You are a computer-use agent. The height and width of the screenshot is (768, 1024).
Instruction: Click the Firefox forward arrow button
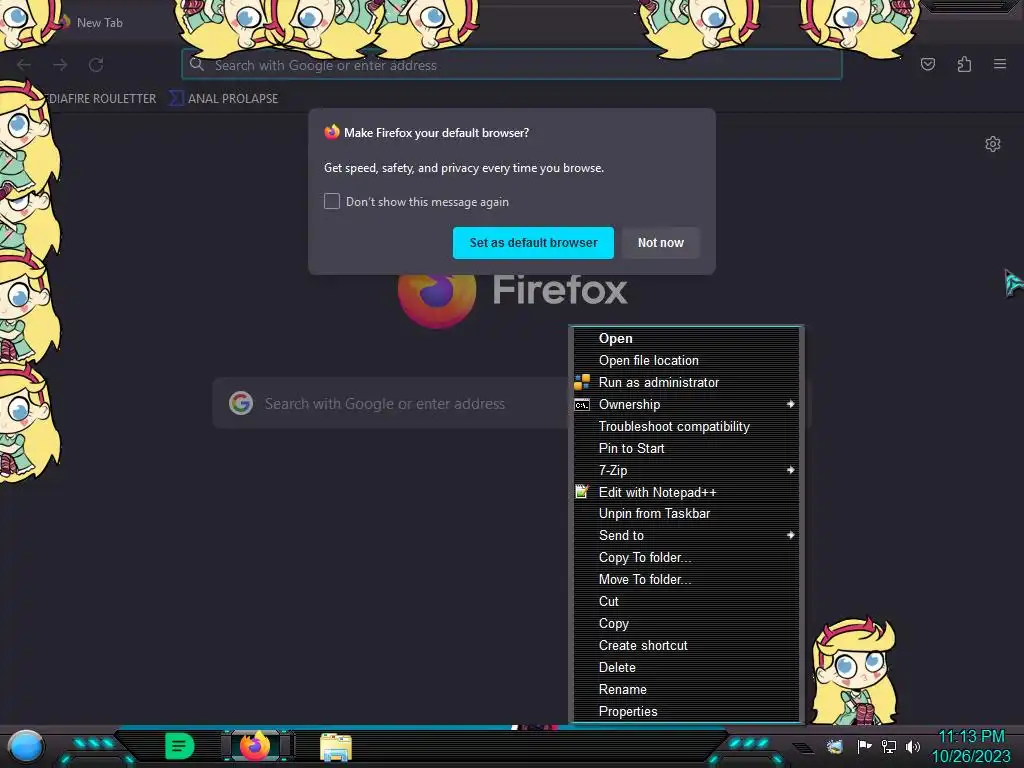click(x=60, y=65)
